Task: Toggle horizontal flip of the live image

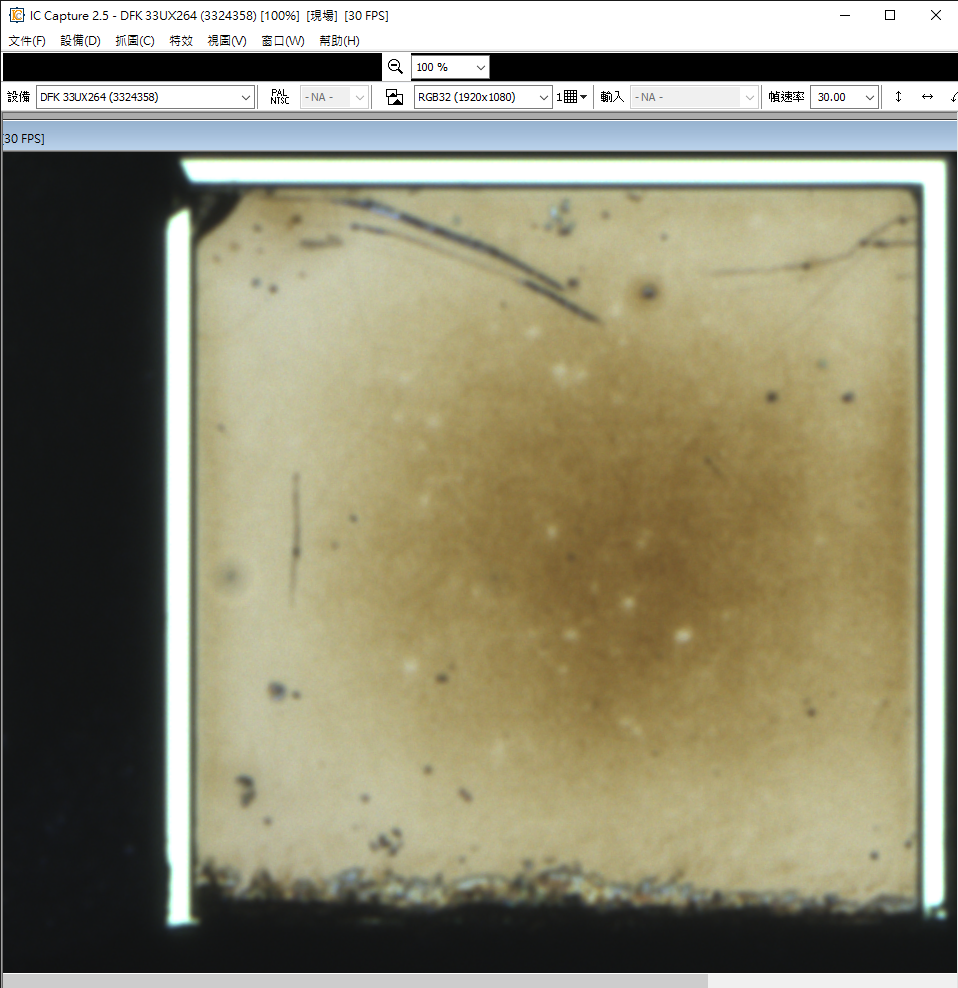Action: 927,97
